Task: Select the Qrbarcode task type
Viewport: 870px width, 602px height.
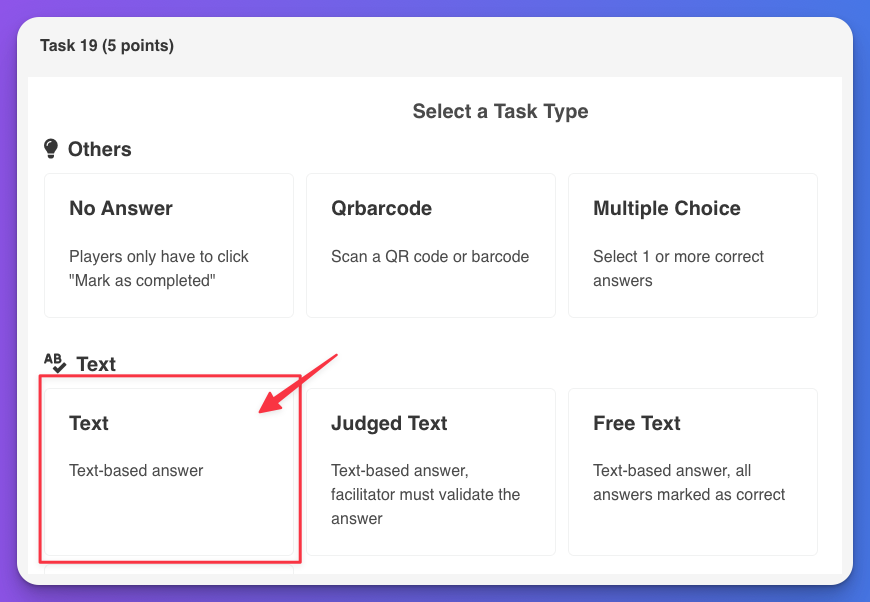Action: pos(430,245)
